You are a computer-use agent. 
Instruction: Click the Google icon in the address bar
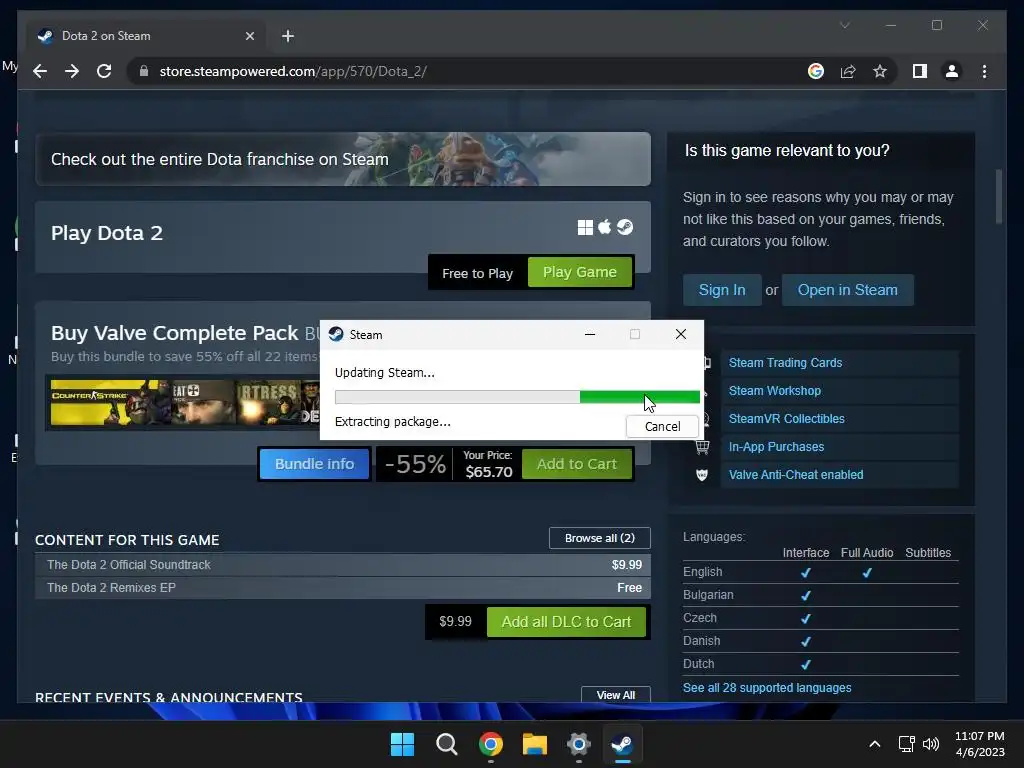coord(816,71)
